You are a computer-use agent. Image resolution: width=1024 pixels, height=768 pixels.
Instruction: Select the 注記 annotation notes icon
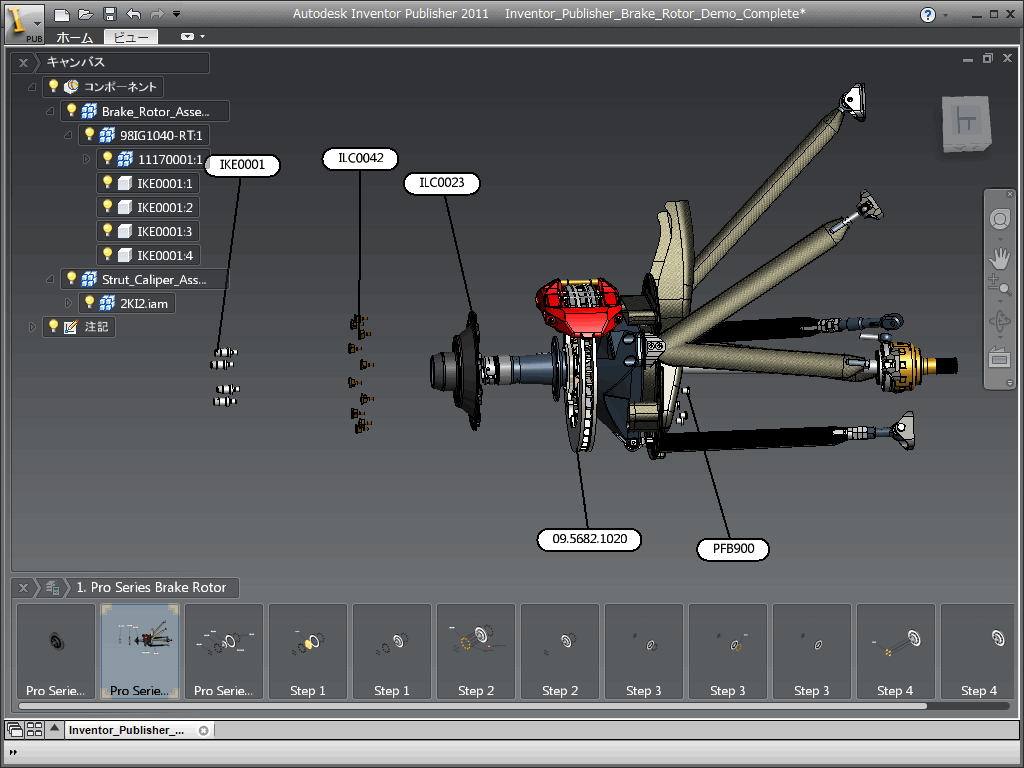click(71, 327)
